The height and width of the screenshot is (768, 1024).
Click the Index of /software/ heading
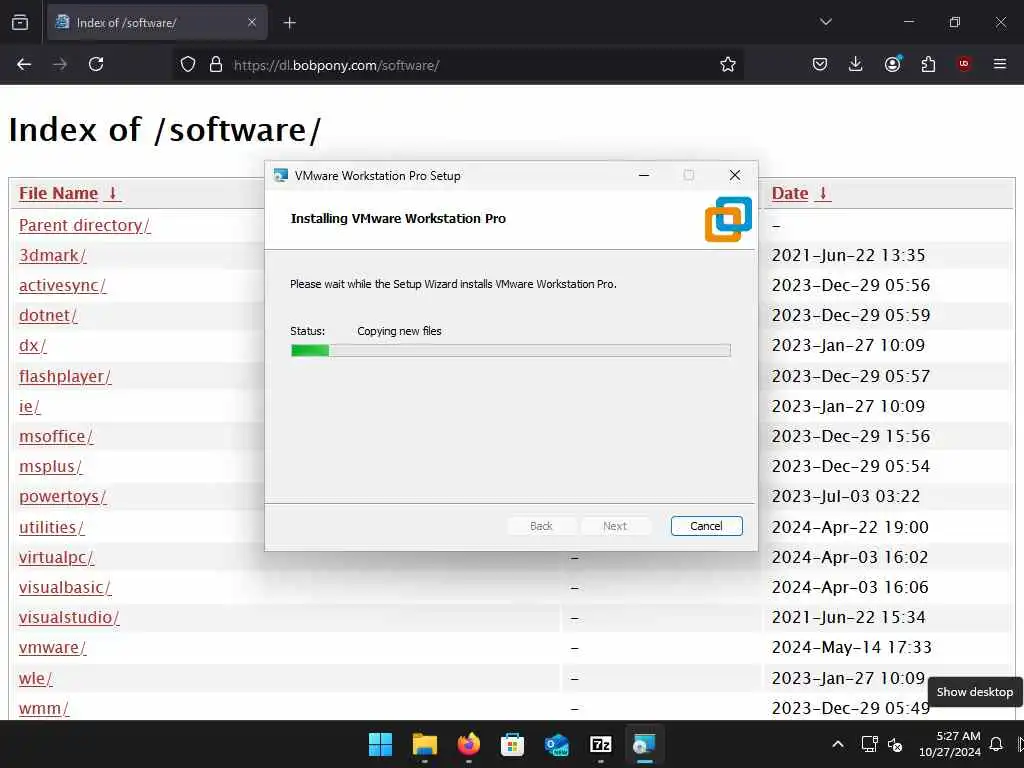165,129
